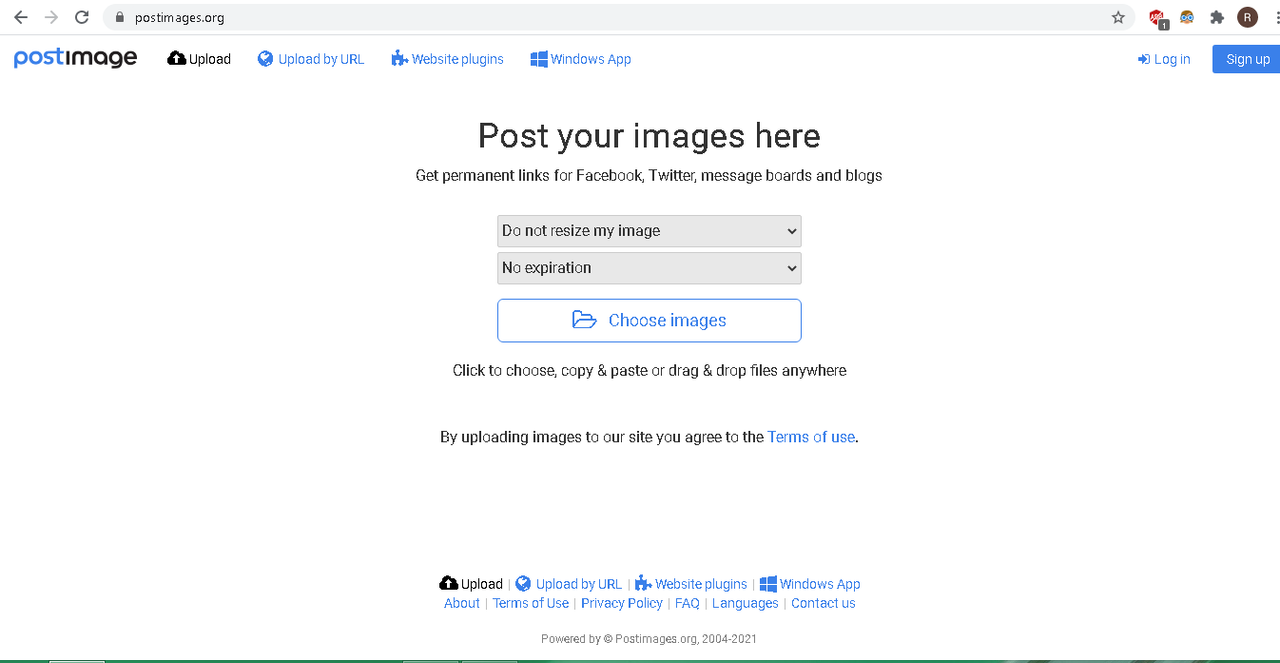Open Upload by URL in header

tap(311, 59)
